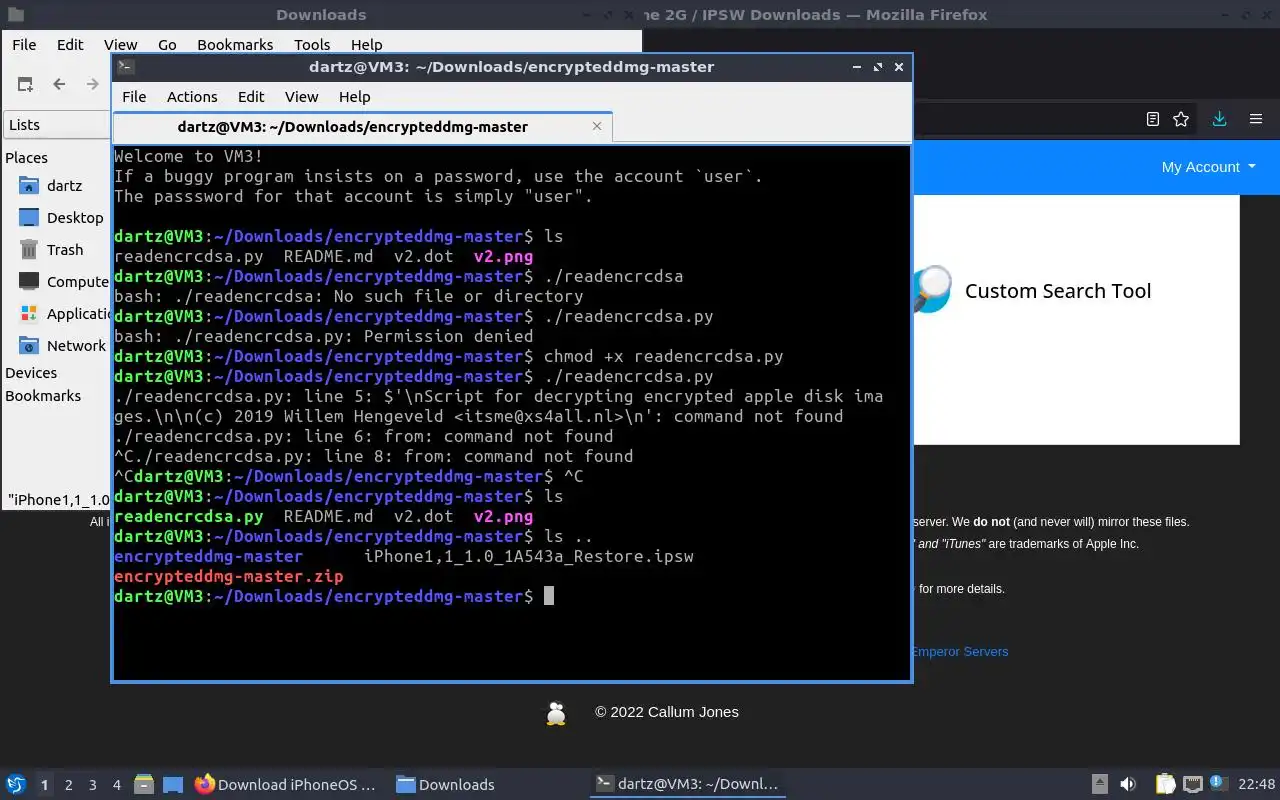Open file manager File menu
Screen dimensions: 1280x800
point(24,44)
